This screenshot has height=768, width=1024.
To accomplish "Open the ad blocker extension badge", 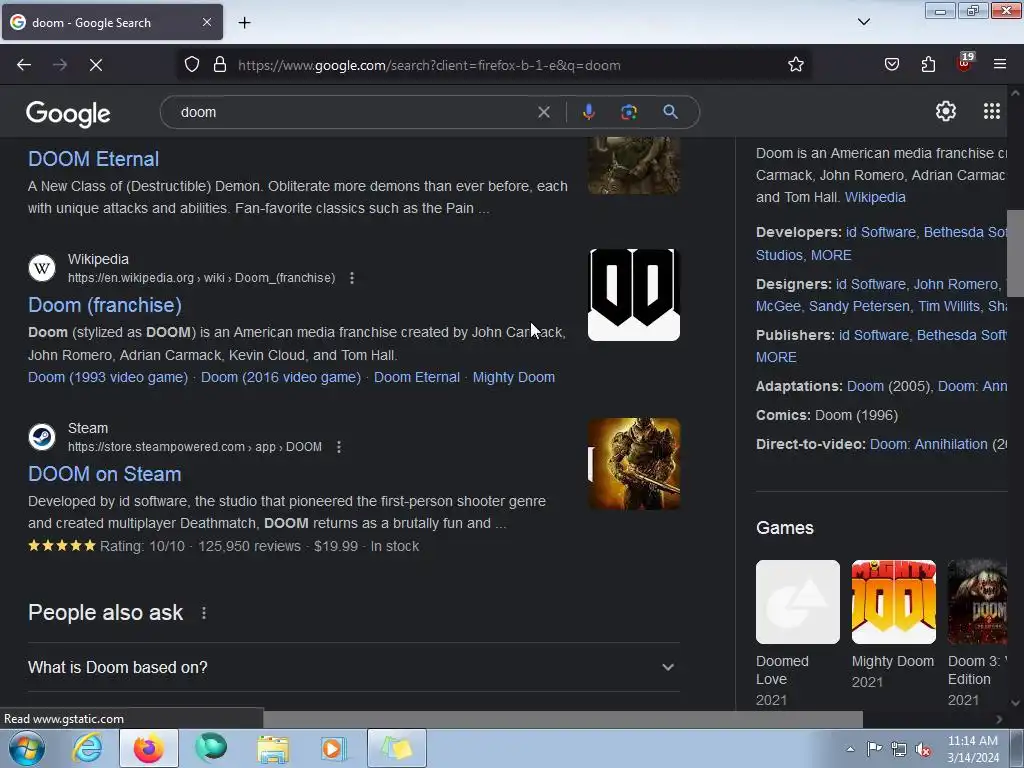I will click(965, 63).
